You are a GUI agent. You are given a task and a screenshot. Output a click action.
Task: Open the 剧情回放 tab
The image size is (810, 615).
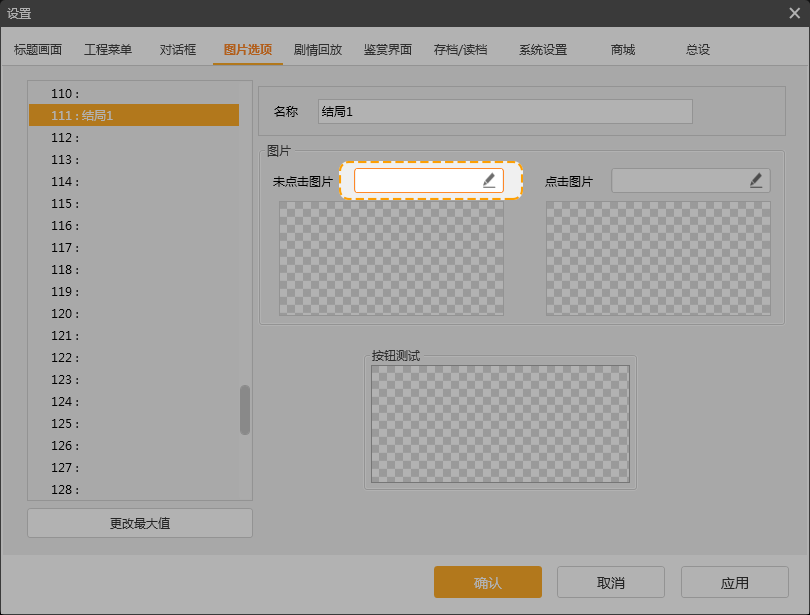[316, 48]
